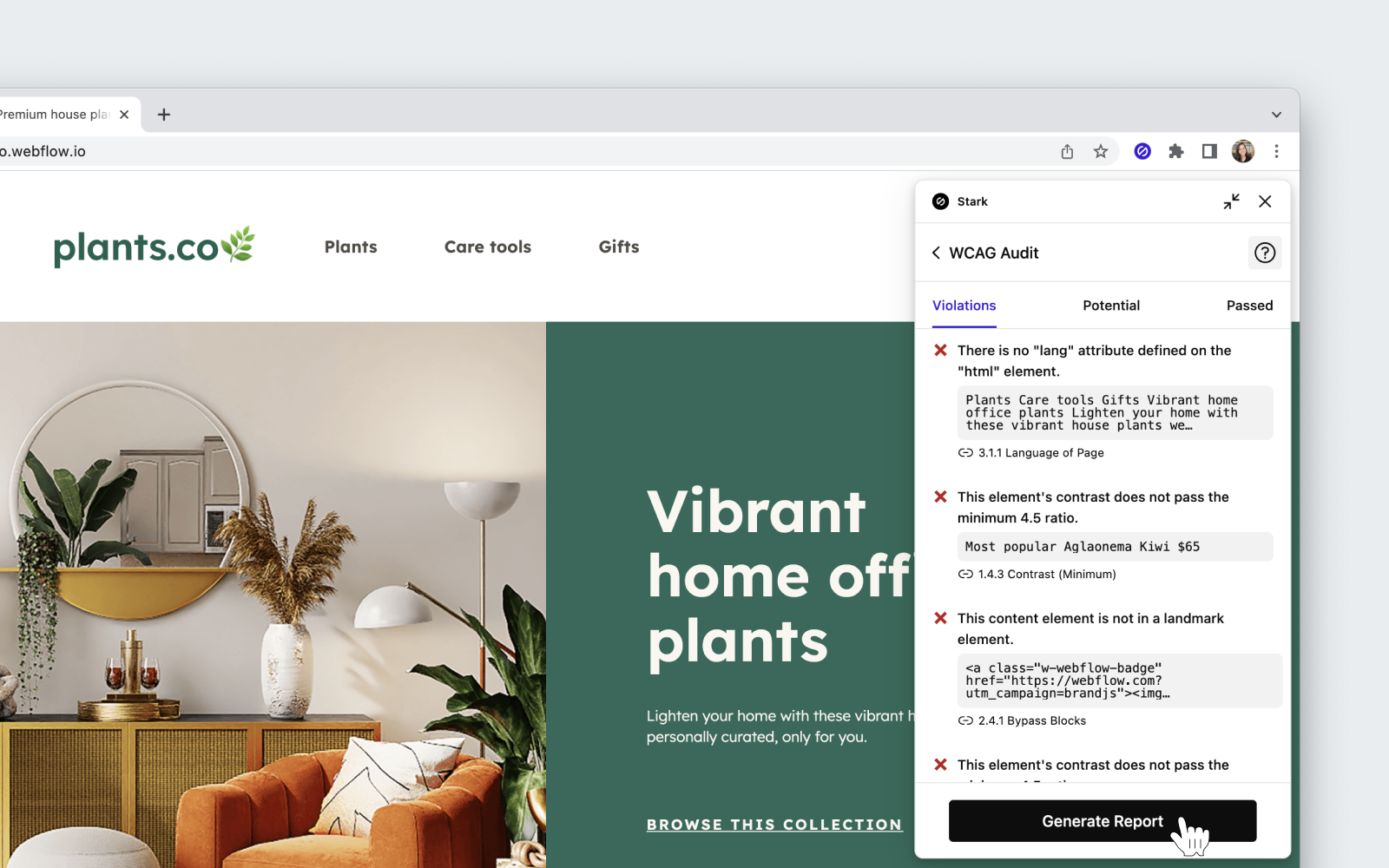This screenshot has height=868, width=1389.
Task: Go back from WCAG Audit
Action: pyautogui.click(x=936, y=253)
